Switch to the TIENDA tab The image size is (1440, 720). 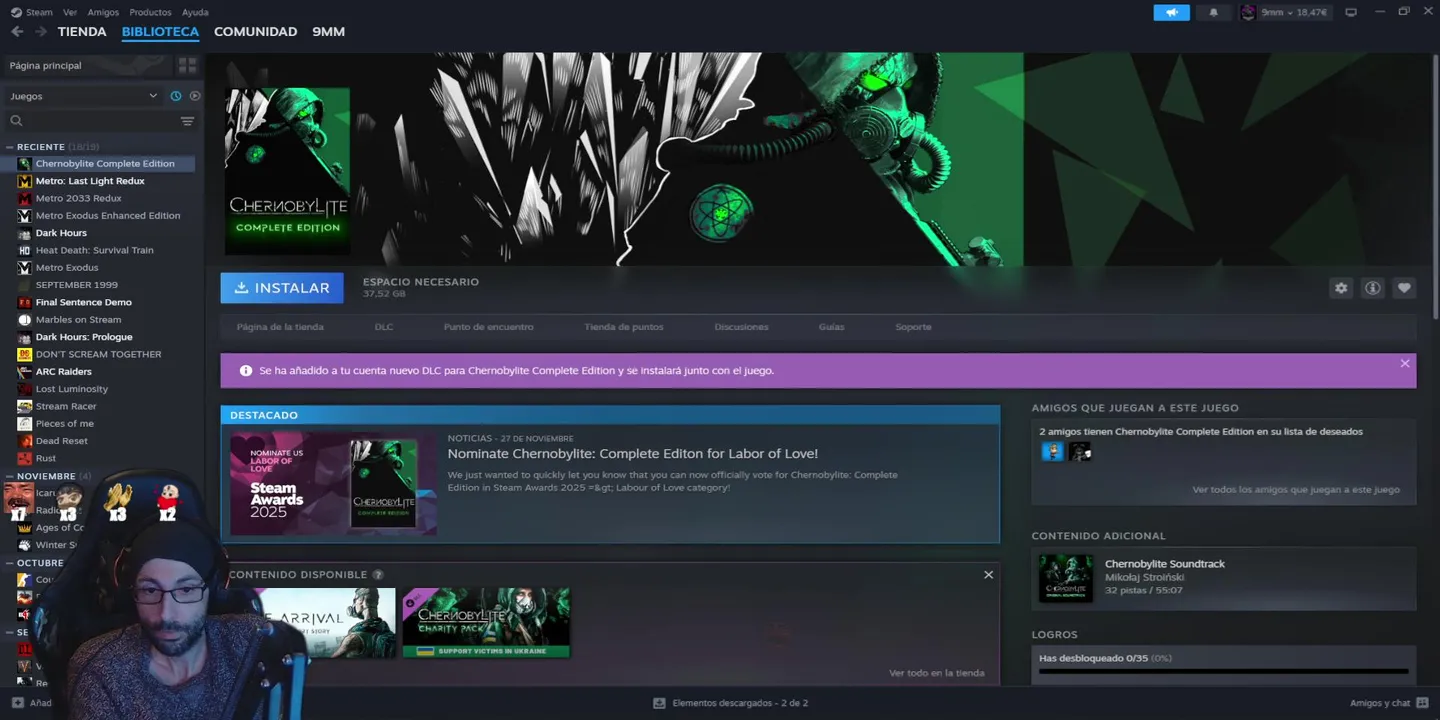click(82, 32)
